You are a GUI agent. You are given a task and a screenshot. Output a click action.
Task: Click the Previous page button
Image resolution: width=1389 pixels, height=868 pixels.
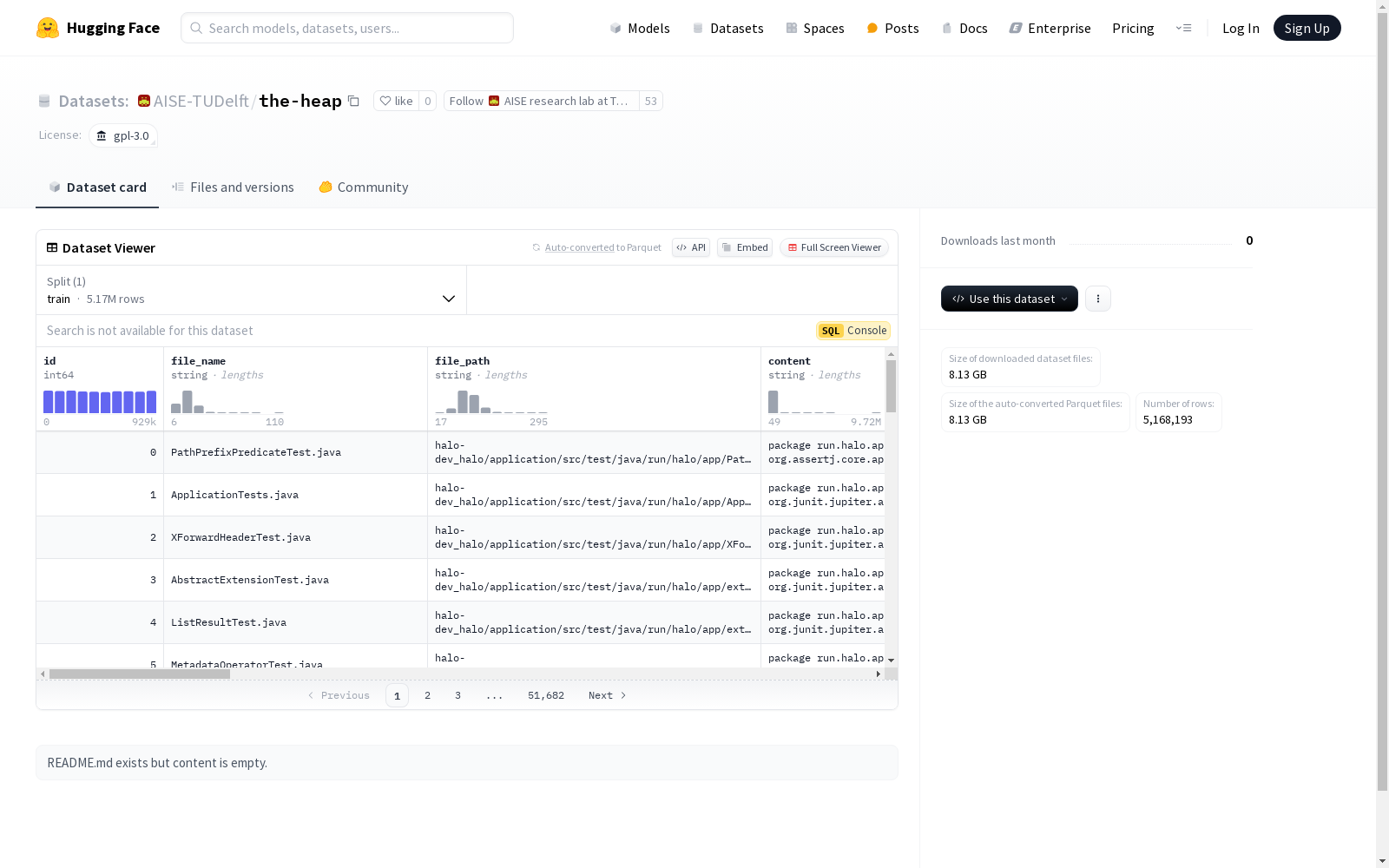tap(339, 695)
